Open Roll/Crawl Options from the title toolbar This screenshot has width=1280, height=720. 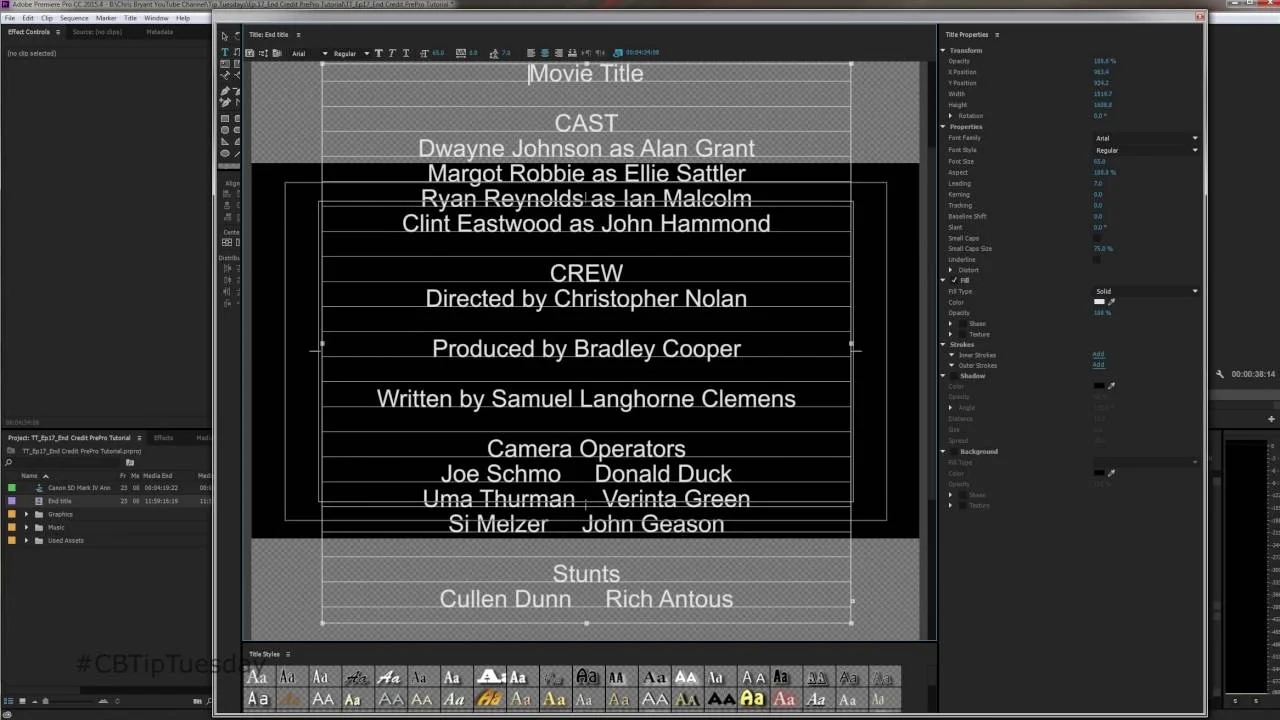click(x=261, y=53)
